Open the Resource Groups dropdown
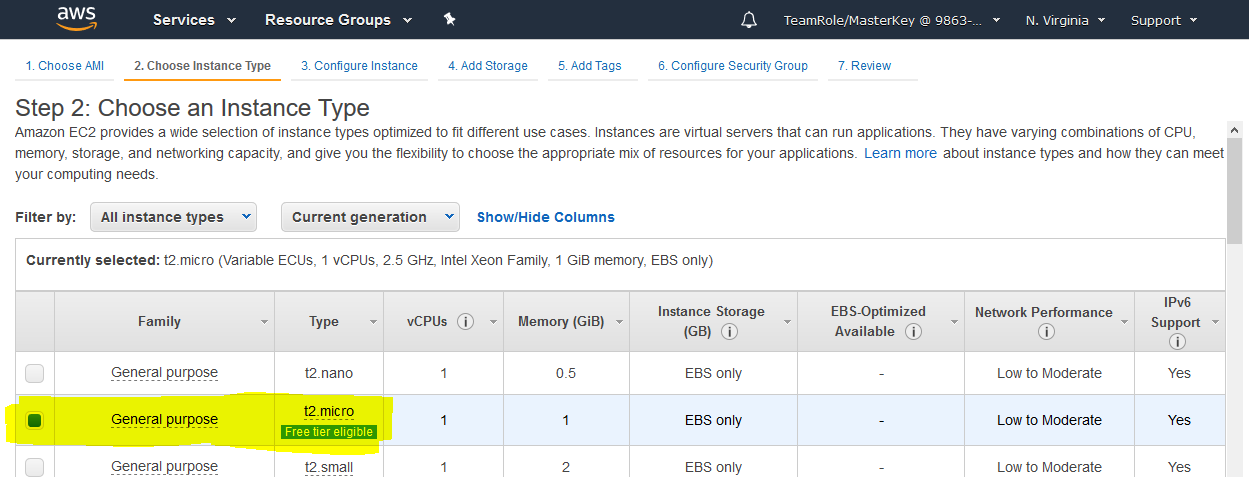Screen dimensions: 1249x477 pyautogui.click(x=338, y=20)
